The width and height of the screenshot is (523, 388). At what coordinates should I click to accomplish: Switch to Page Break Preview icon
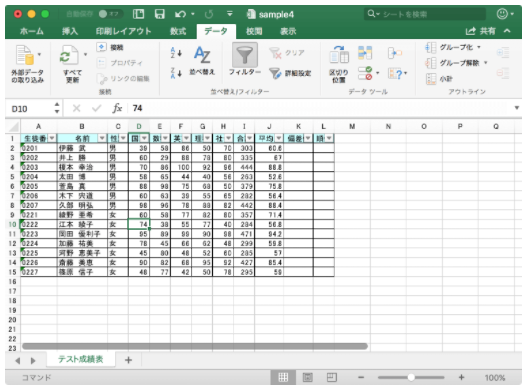332,377
